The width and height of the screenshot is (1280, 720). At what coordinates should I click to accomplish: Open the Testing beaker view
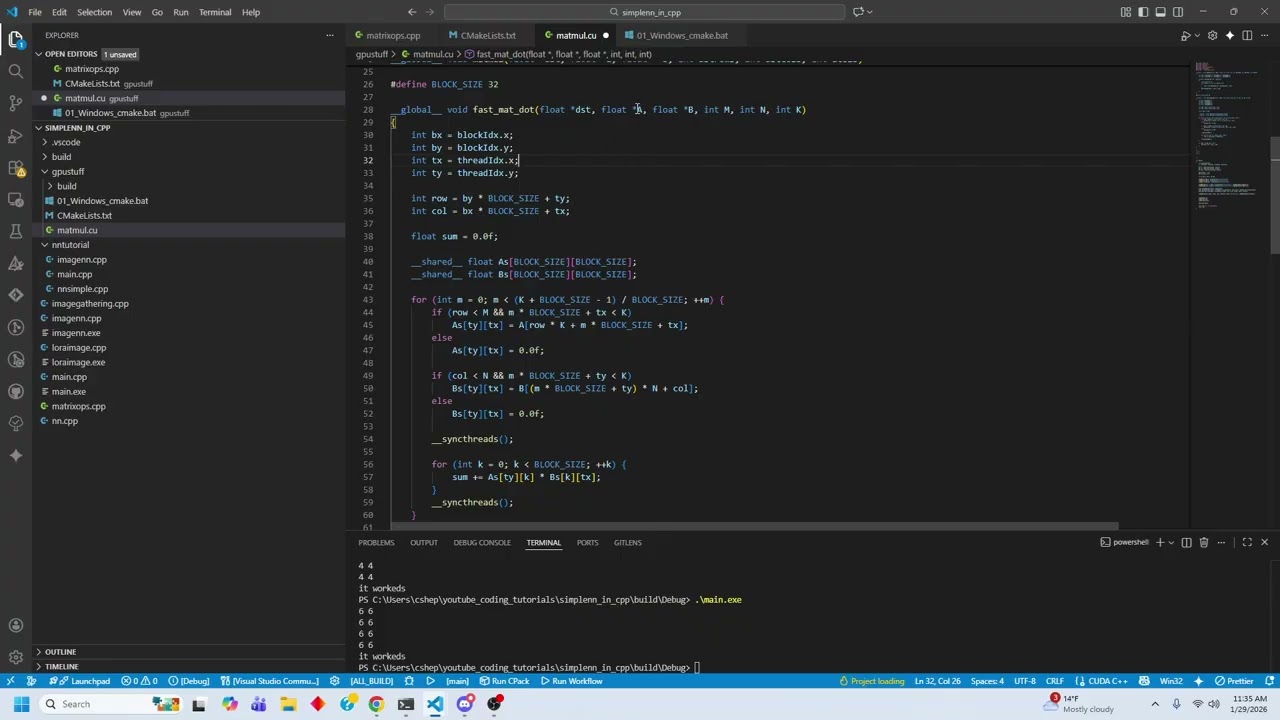(15, 231)
